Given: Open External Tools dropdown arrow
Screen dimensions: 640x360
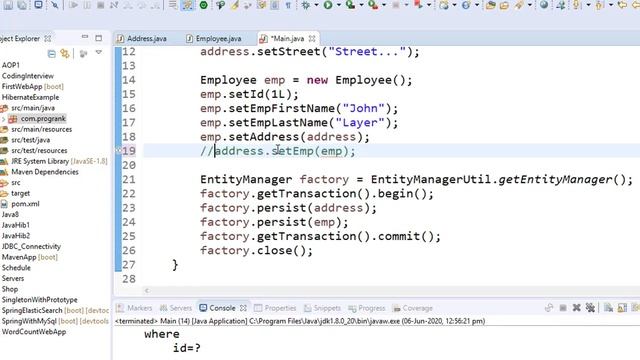Looking at the screenshot, I should (x=384, y=5).
